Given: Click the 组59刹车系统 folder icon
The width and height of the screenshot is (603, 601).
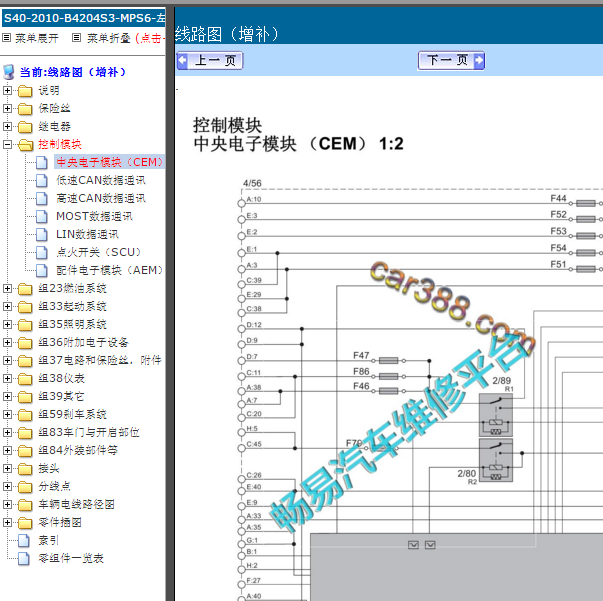Looking at the screenshot, I should [x=25, y=415].
